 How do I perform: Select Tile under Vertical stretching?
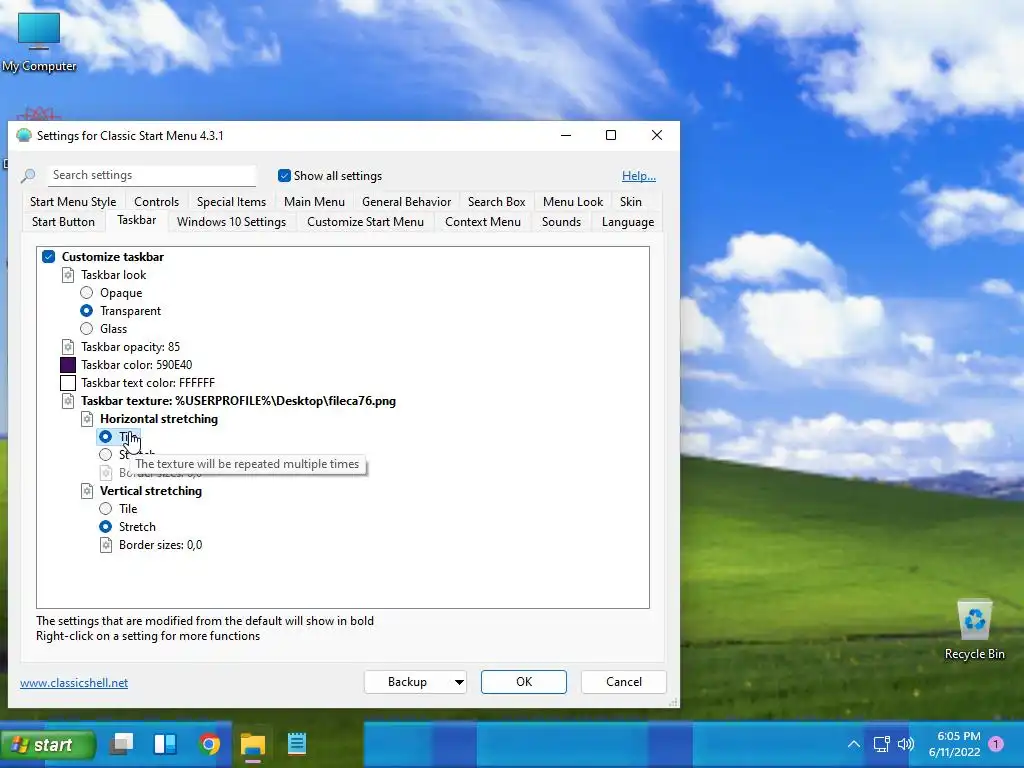click(x=105, y=509)
